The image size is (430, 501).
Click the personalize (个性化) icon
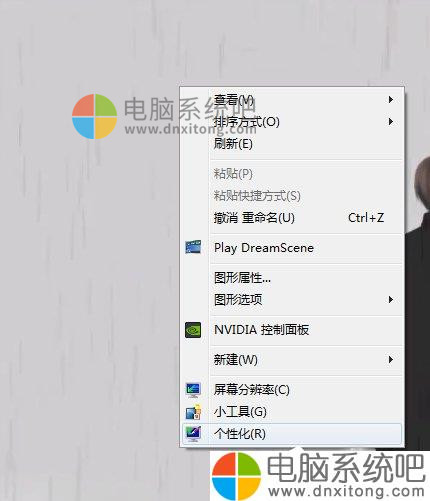pos(193,434)
